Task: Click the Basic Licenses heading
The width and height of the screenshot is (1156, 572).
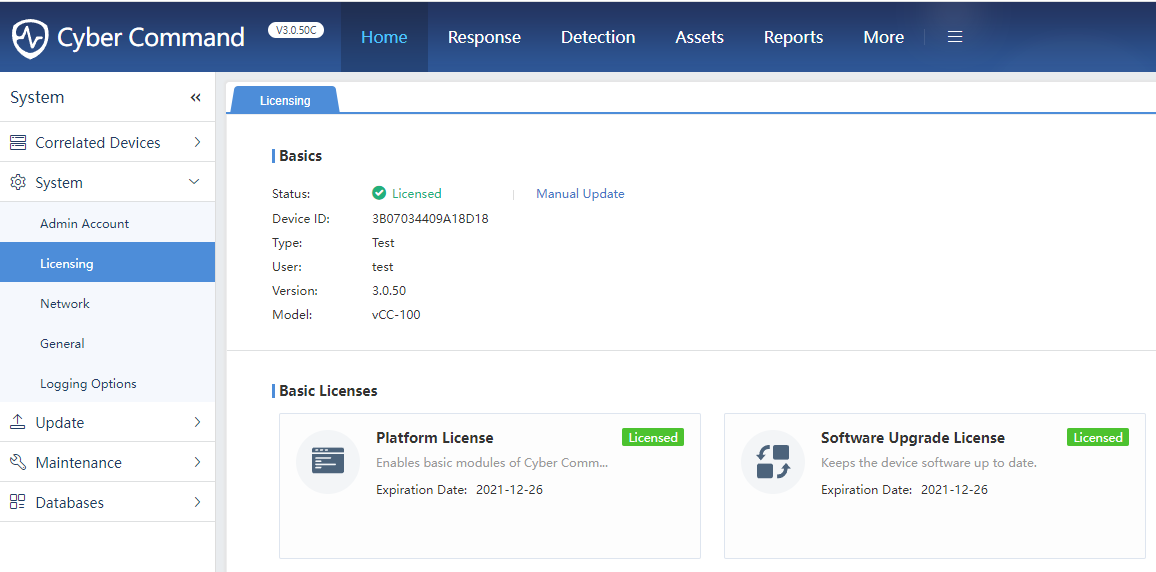Action: coord(328,391)
